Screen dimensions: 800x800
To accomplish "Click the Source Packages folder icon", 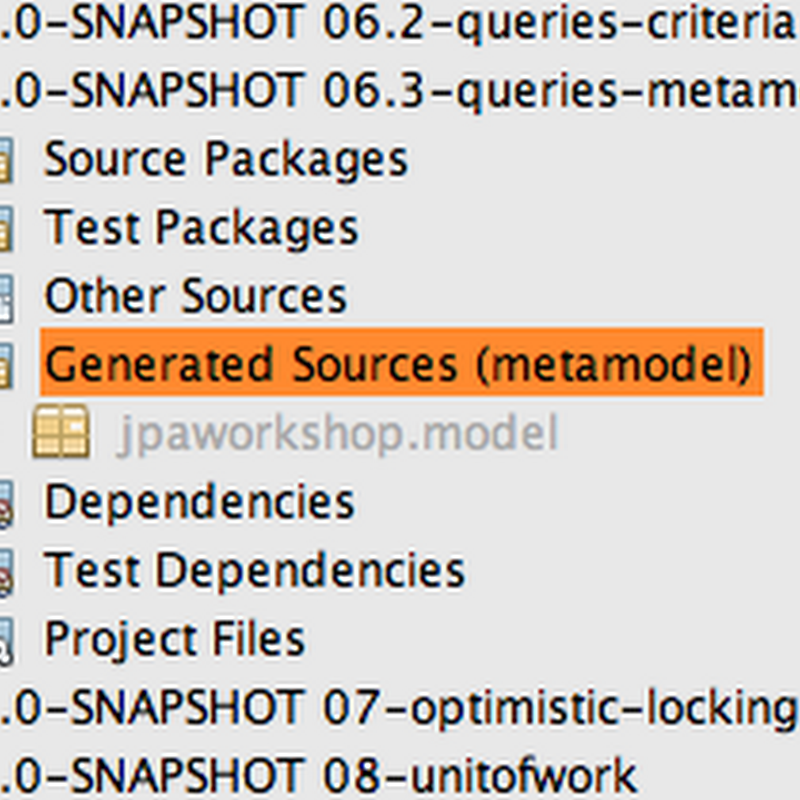I will click(x=6, y=160).
